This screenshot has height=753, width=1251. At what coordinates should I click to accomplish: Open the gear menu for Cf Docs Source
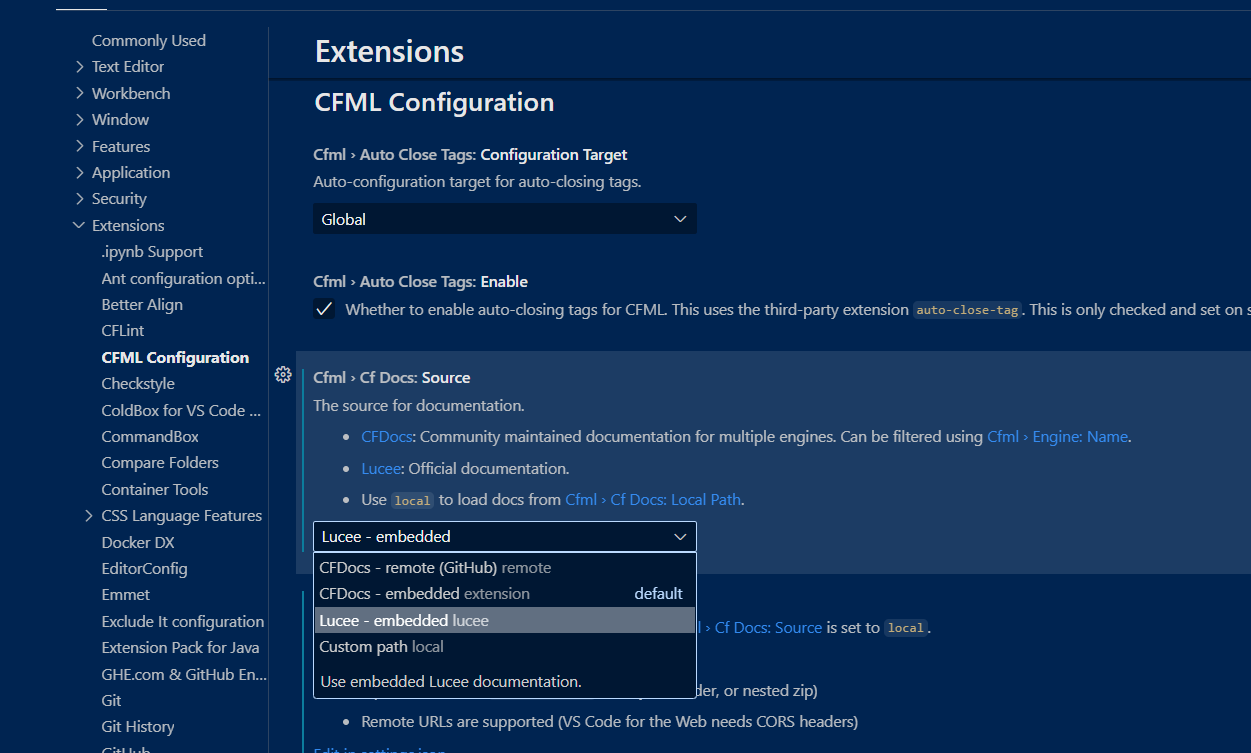283,375
